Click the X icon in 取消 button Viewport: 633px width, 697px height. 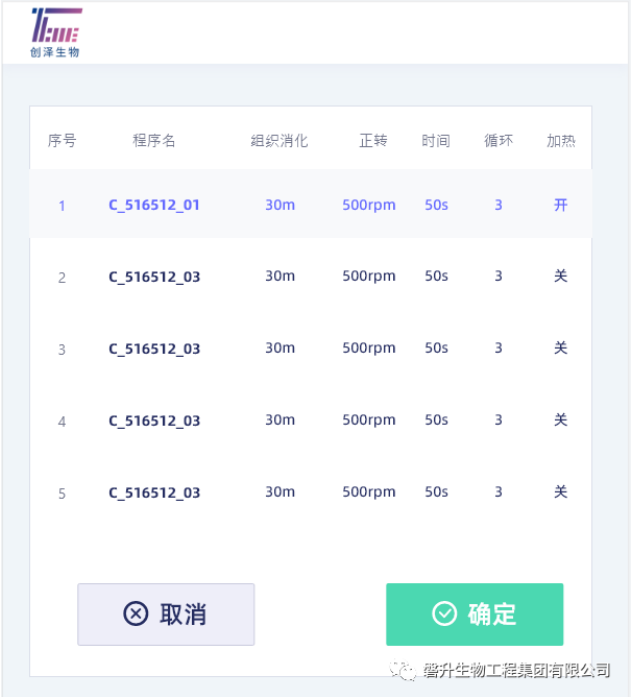point(136,614)
